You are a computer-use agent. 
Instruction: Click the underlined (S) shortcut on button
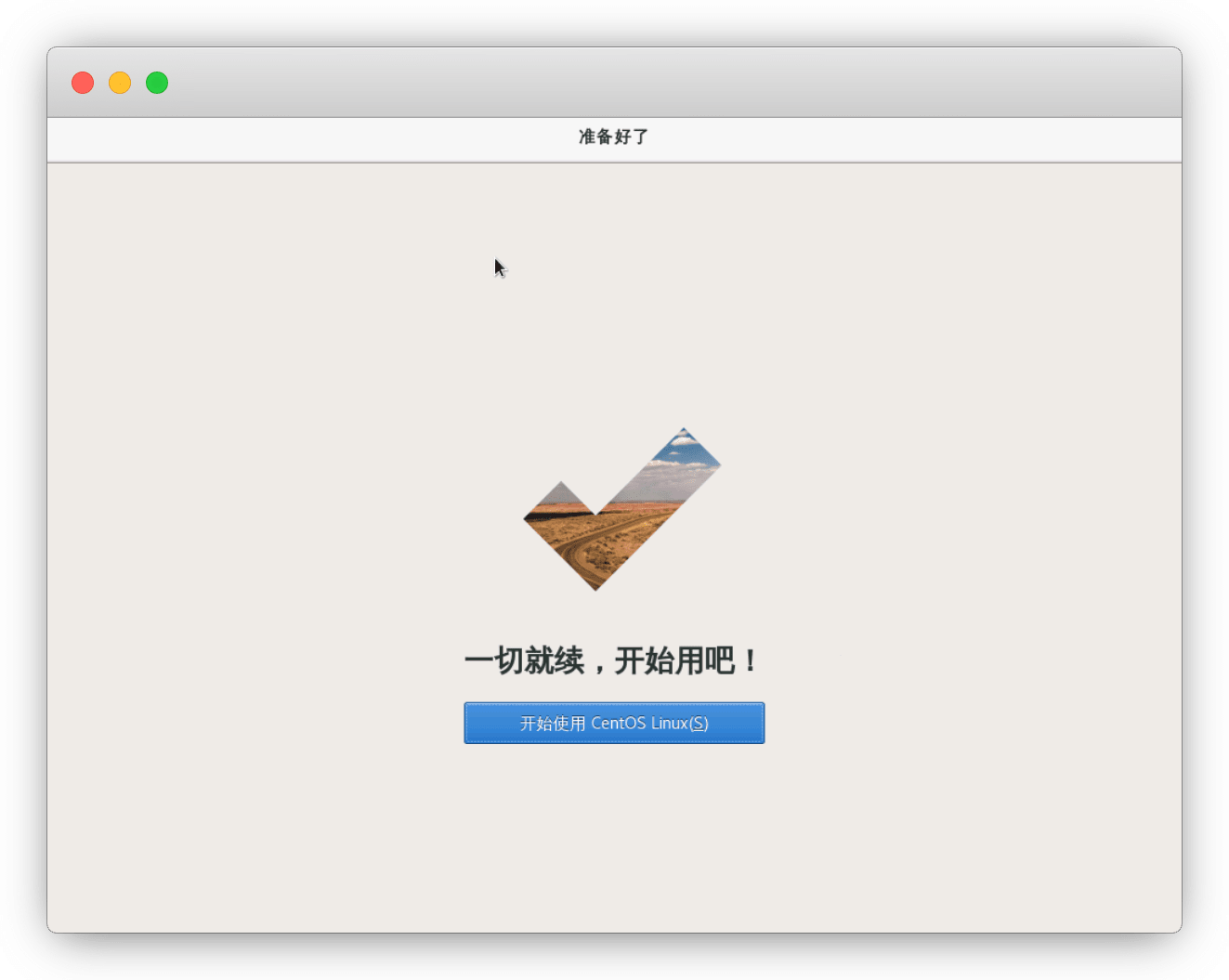(699, 723)
